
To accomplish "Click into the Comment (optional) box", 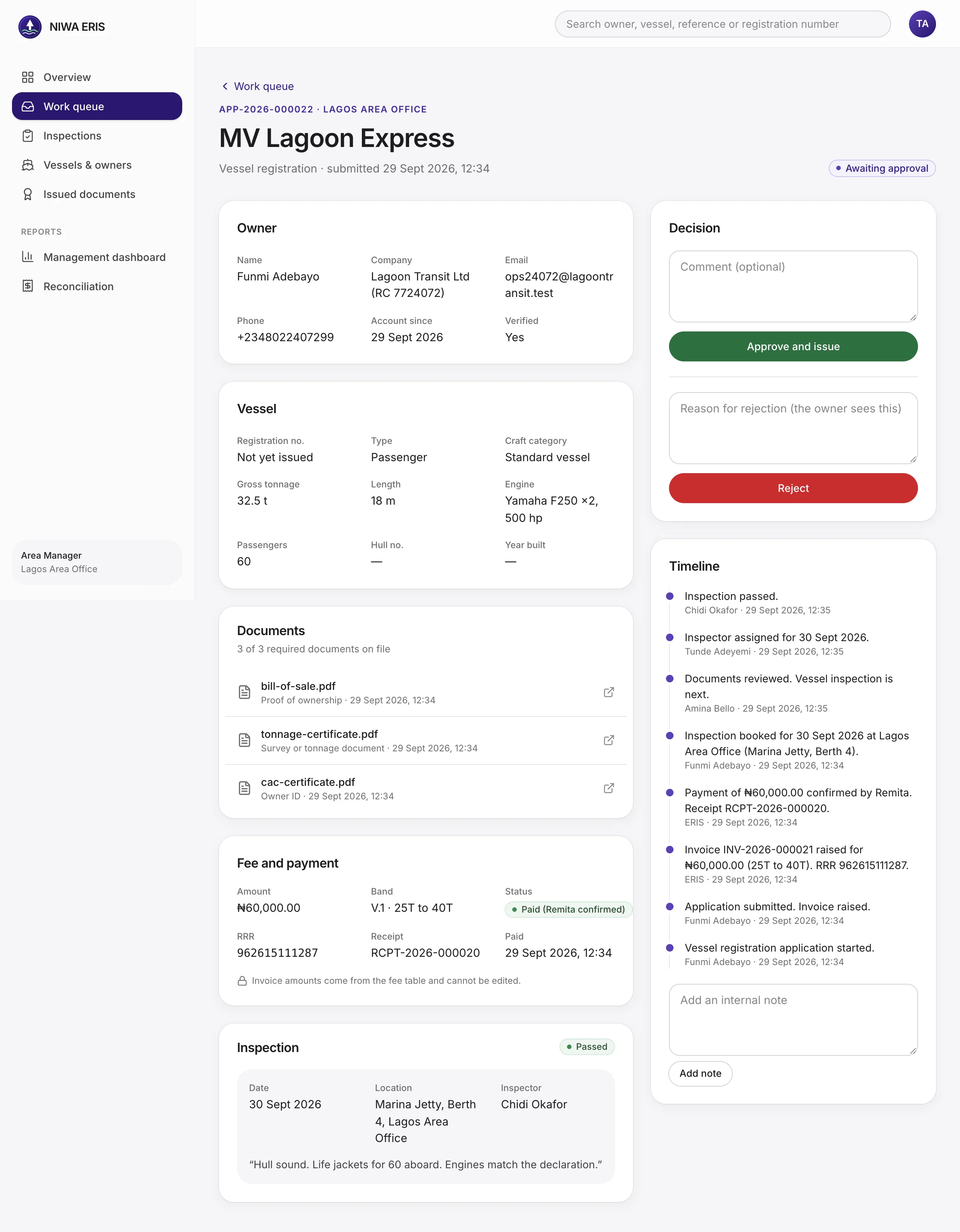I will (793, 286).
